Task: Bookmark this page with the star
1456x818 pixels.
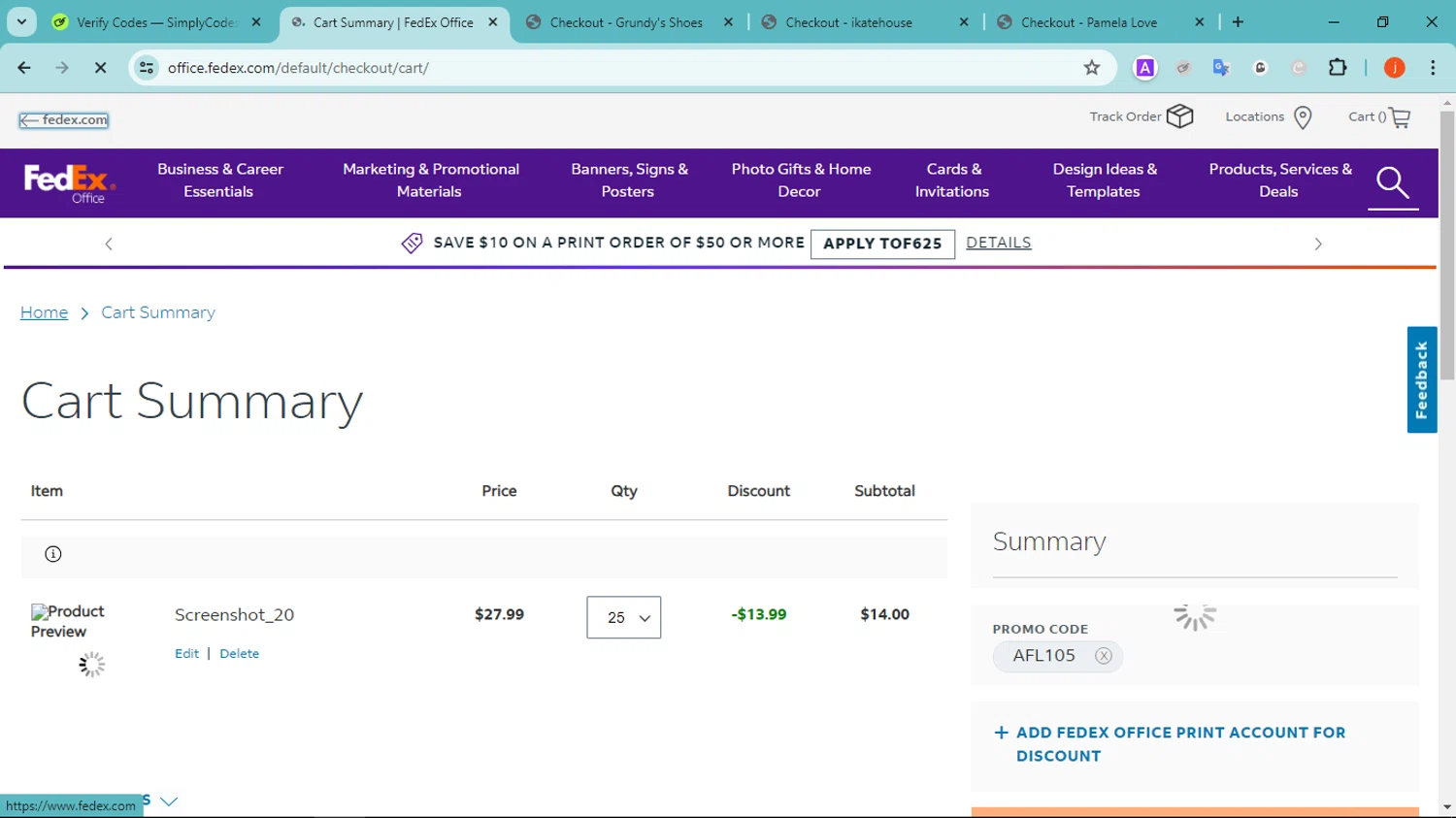Action: click(1092, 68)
